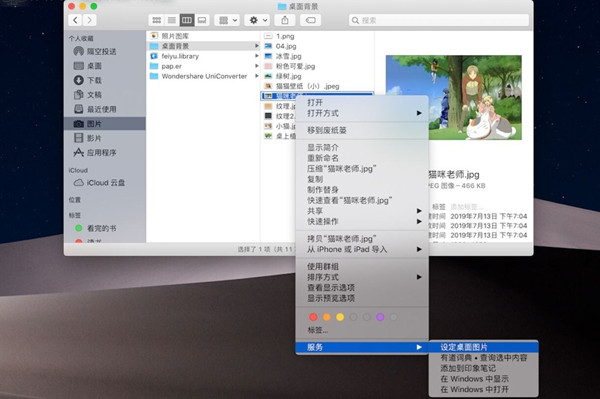This screenshot has width=600, height=399.
Task: Apply the orange tag color dot
Action: point(327,317)
